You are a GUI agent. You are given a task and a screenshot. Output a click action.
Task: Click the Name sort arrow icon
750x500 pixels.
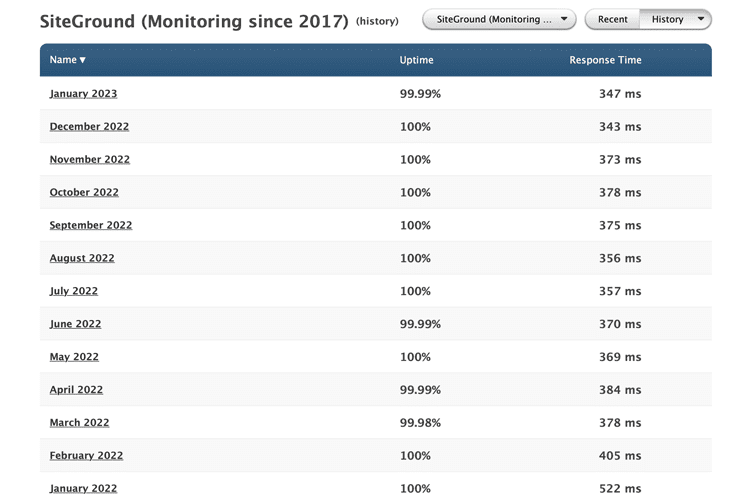82,60
